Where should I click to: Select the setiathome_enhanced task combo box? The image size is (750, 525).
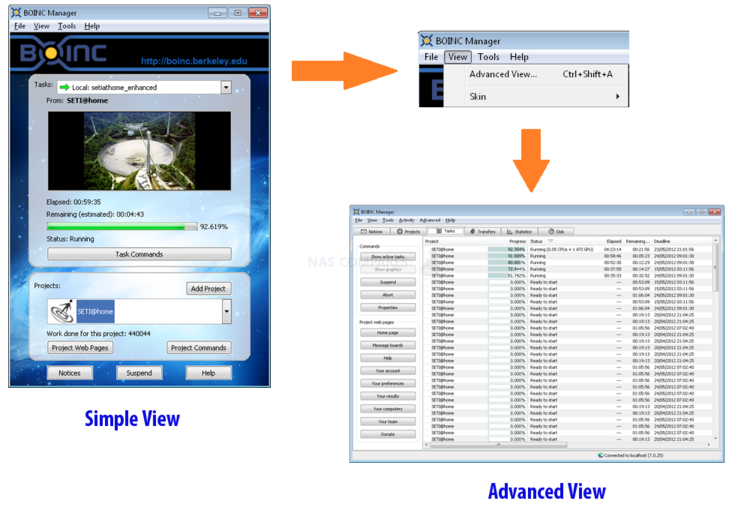[x=144, y=87]
